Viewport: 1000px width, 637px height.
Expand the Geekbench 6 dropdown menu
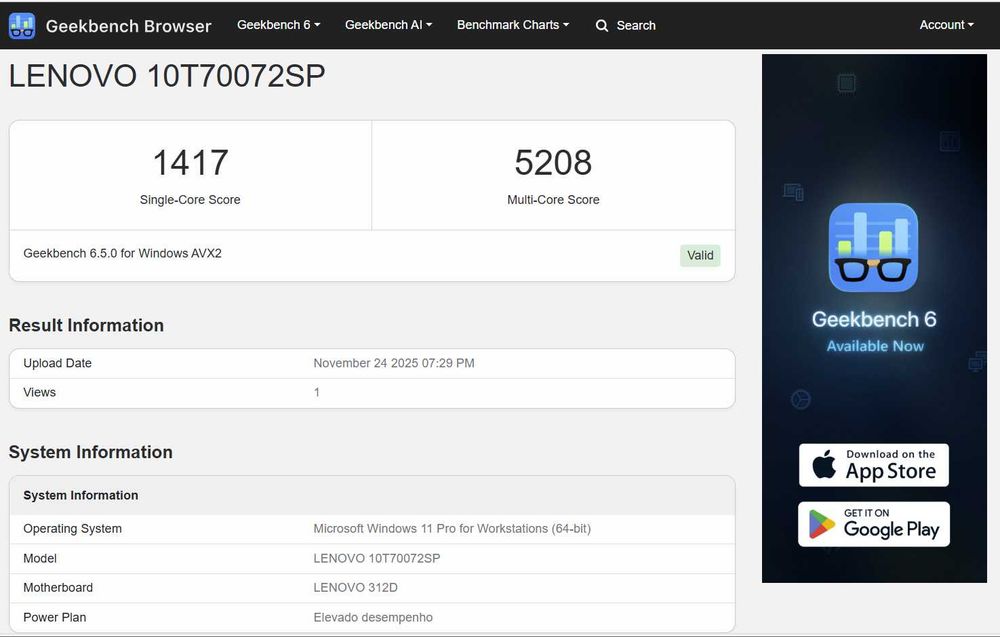[279, 25]
